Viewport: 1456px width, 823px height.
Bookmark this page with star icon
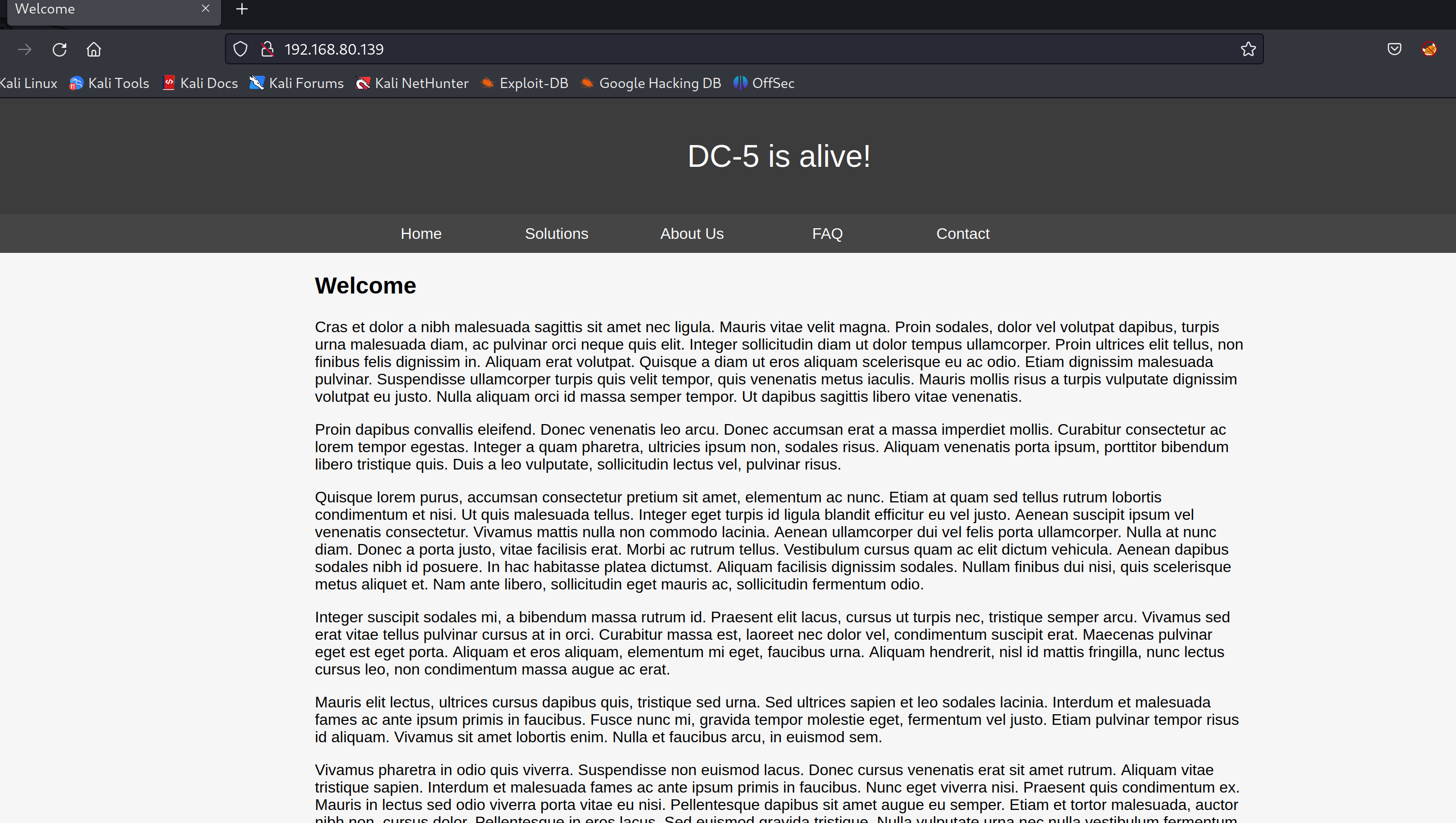(1248, 50)
